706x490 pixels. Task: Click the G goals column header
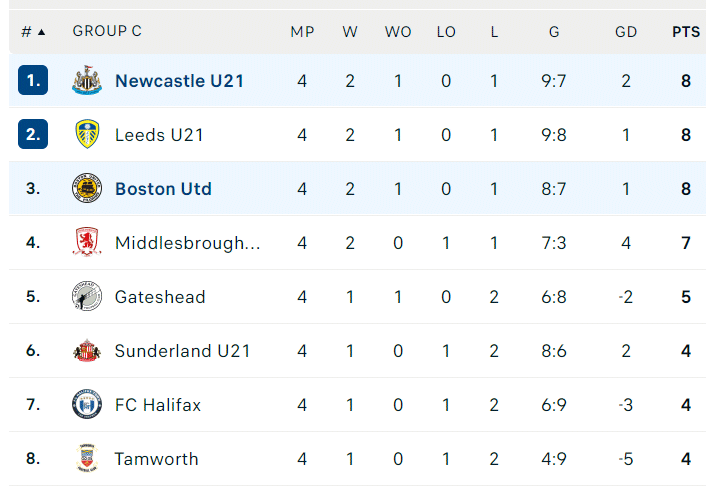554,32
